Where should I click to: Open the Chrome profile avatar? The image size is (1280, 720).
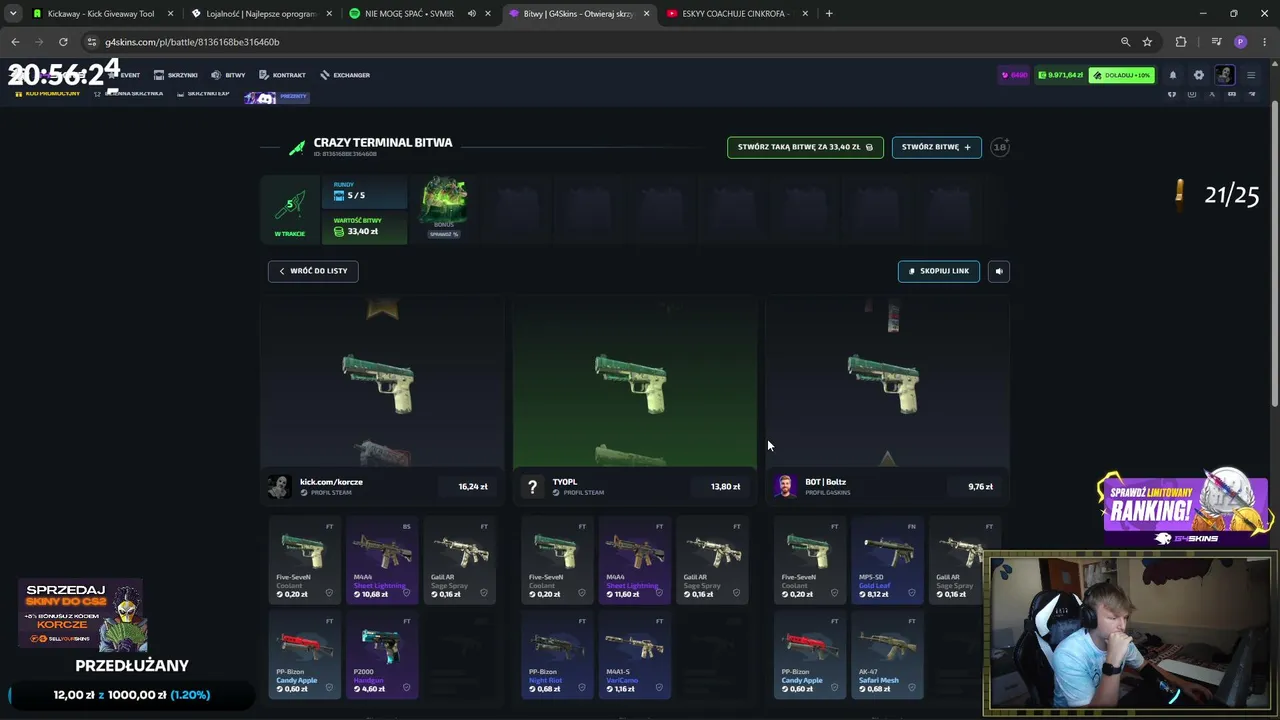click(x=1241, y=42)
